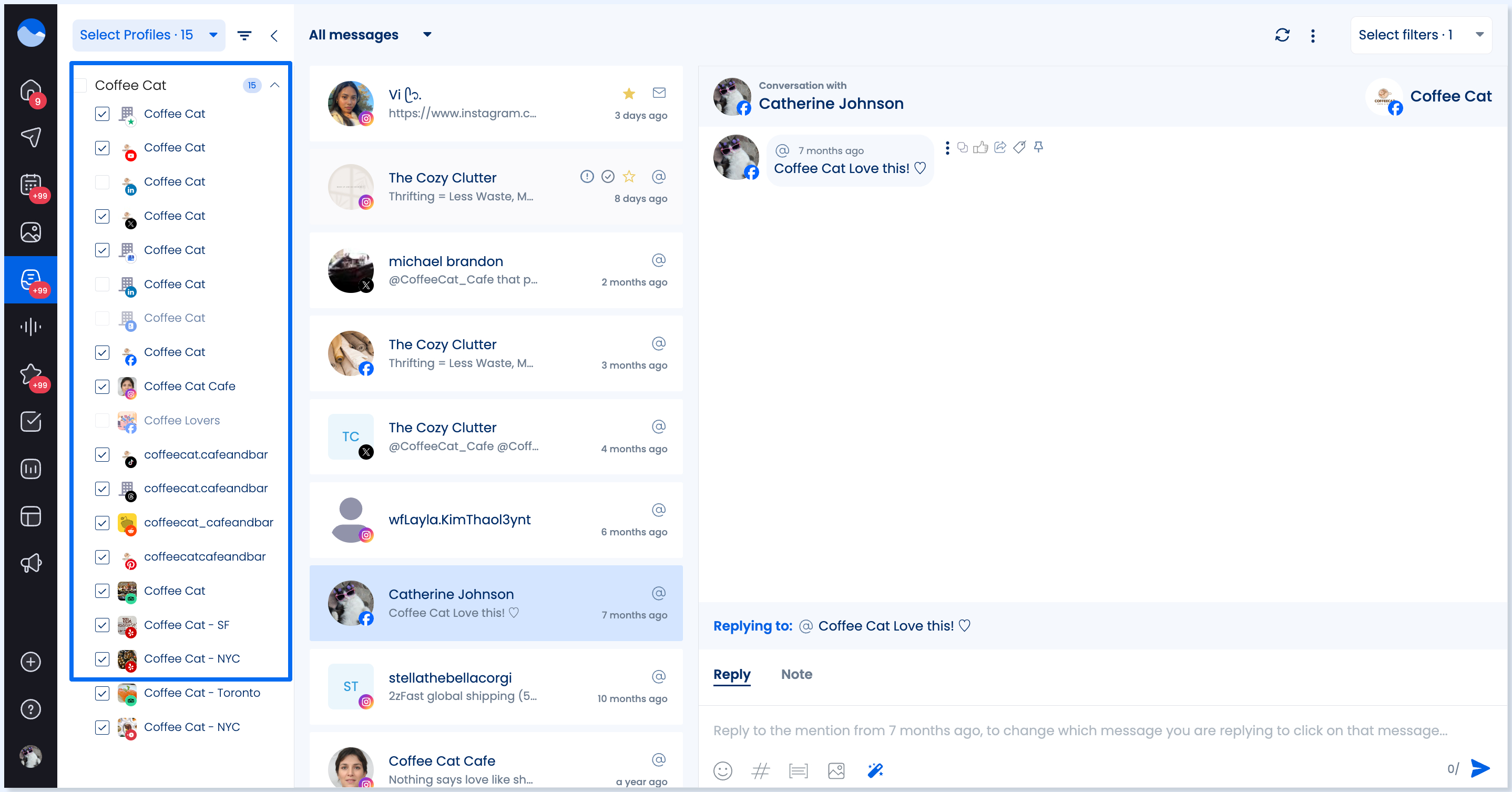Open the calendar planner sidebar icon
This screenshot has height=792, width=1512.
click(x=30, y=185)
